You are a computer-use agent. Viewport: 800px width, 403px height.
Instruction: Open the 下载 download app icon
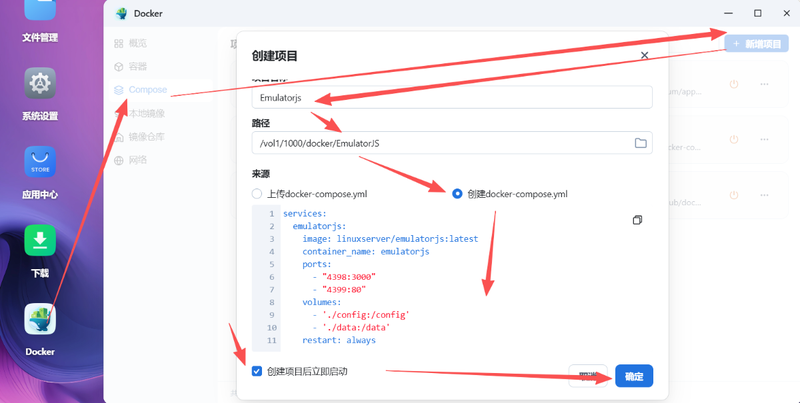40,241
